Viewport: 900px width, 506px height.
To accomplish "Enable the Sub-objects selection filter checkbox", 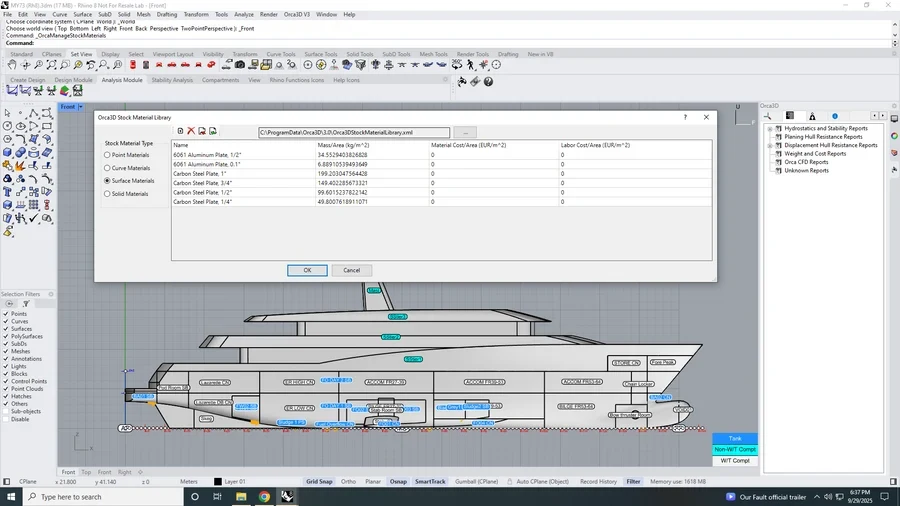I will point(6,411).
